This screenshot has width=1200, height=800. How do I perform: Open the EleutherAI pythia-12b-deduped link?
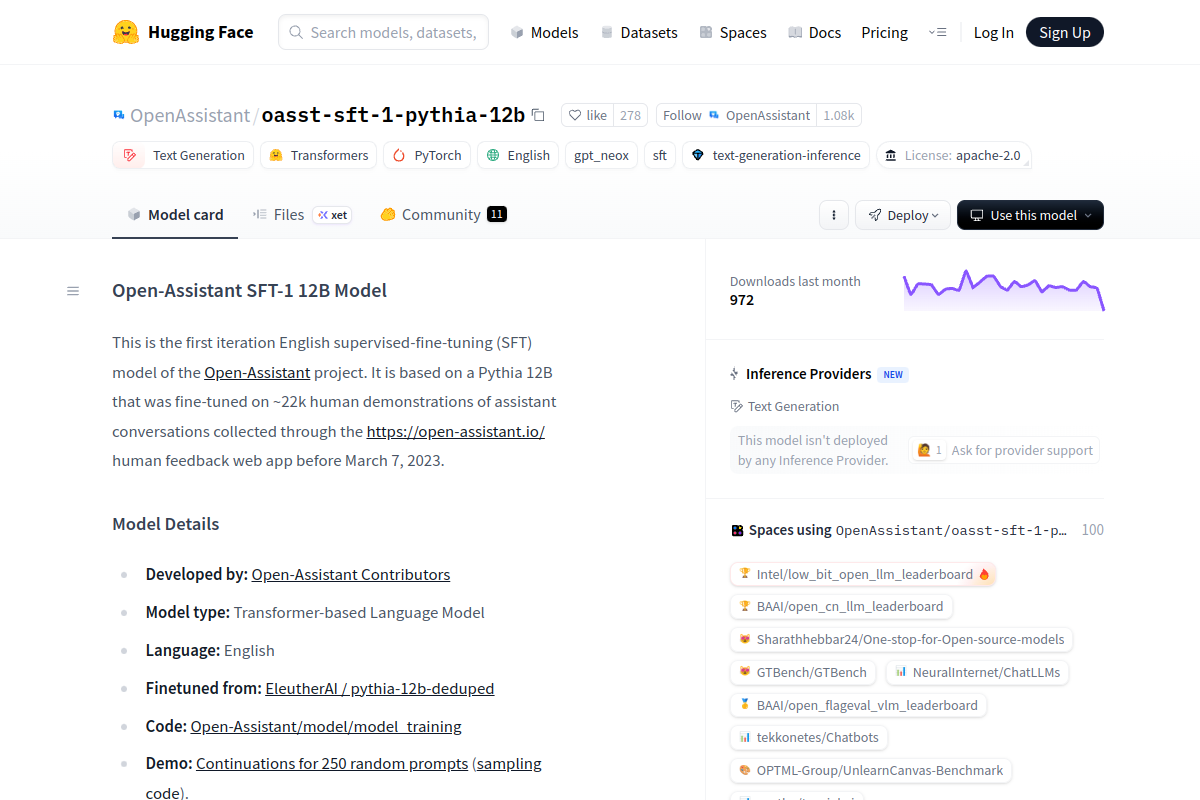point(379,688)
